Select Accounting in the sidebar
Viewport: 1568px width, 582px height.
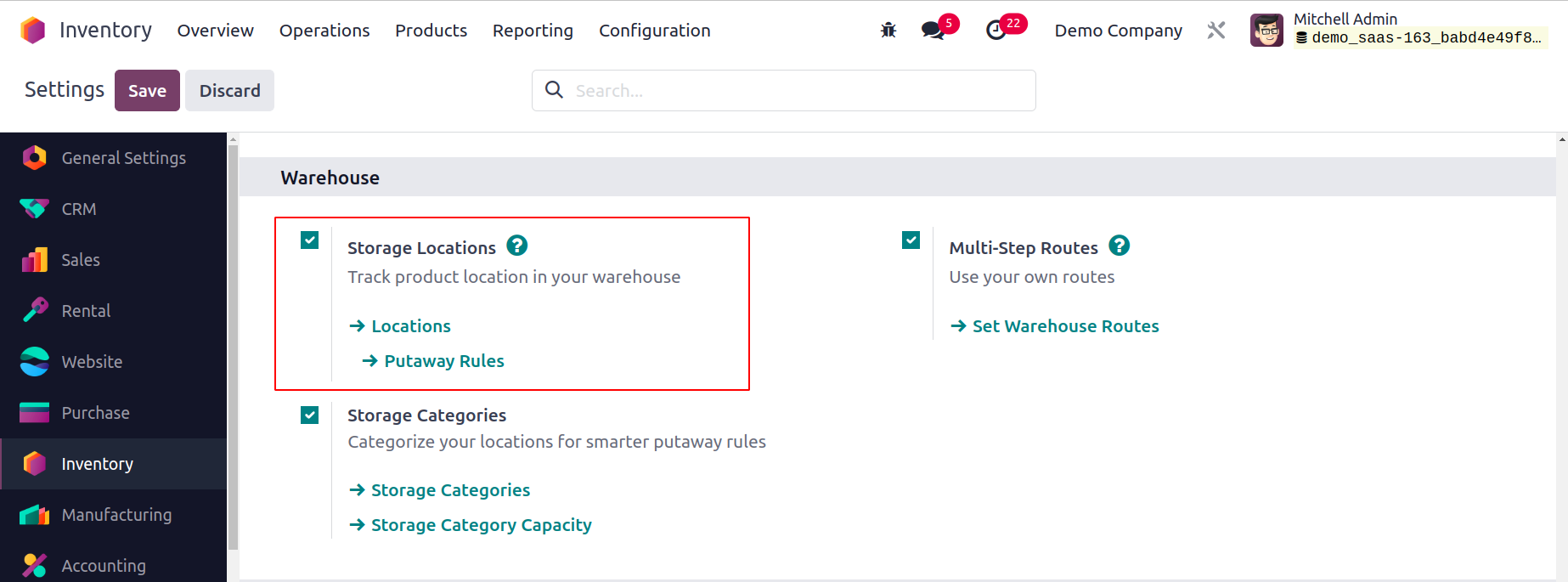click(x=114, y=562)
